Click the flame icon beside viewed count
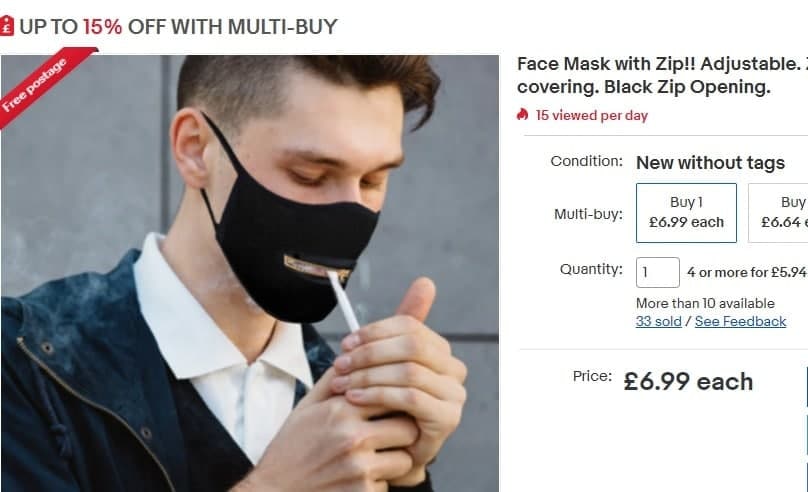 [x=523, y=115]
